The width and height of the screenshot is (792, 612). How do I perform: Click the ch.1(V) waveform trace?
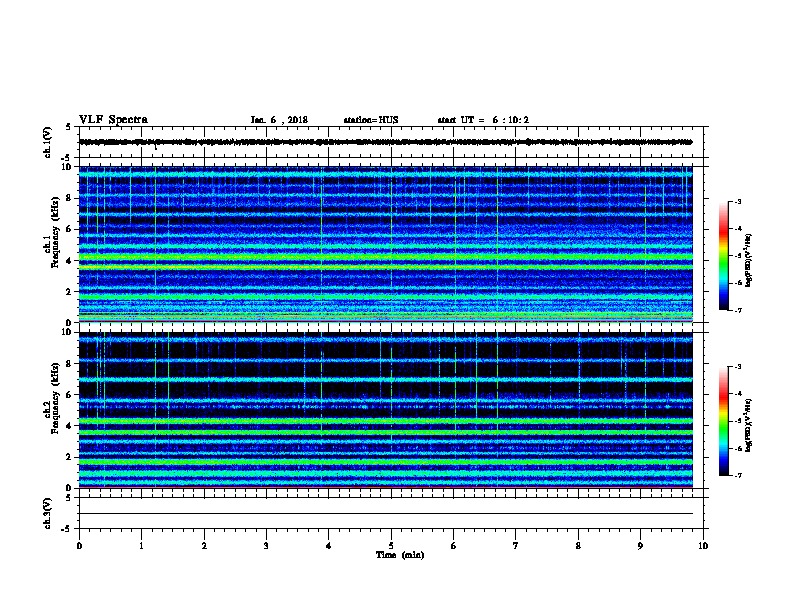pos(386,142)
